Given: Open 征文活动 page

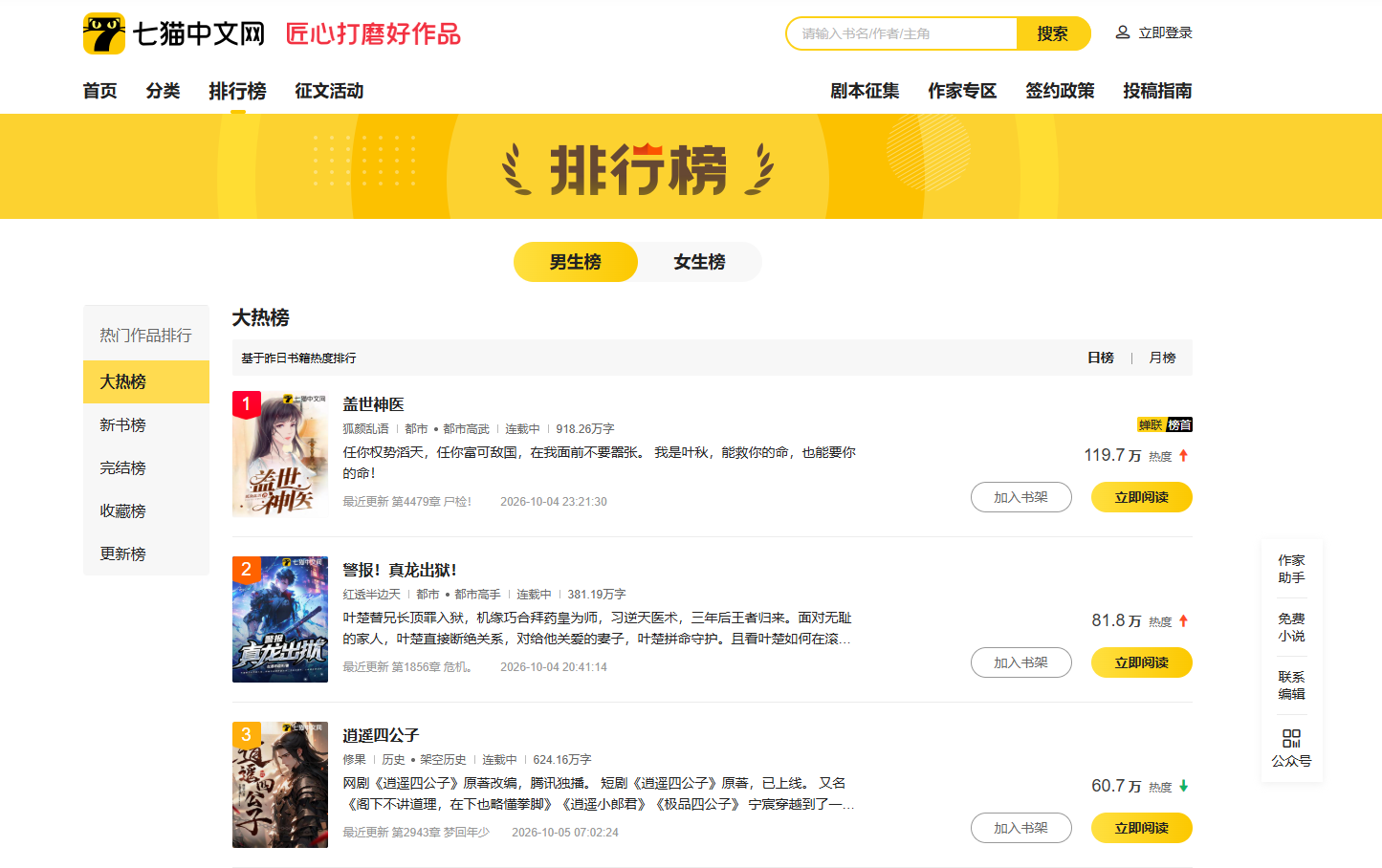Looking at the screenshot, I should (x=330, y=91).
